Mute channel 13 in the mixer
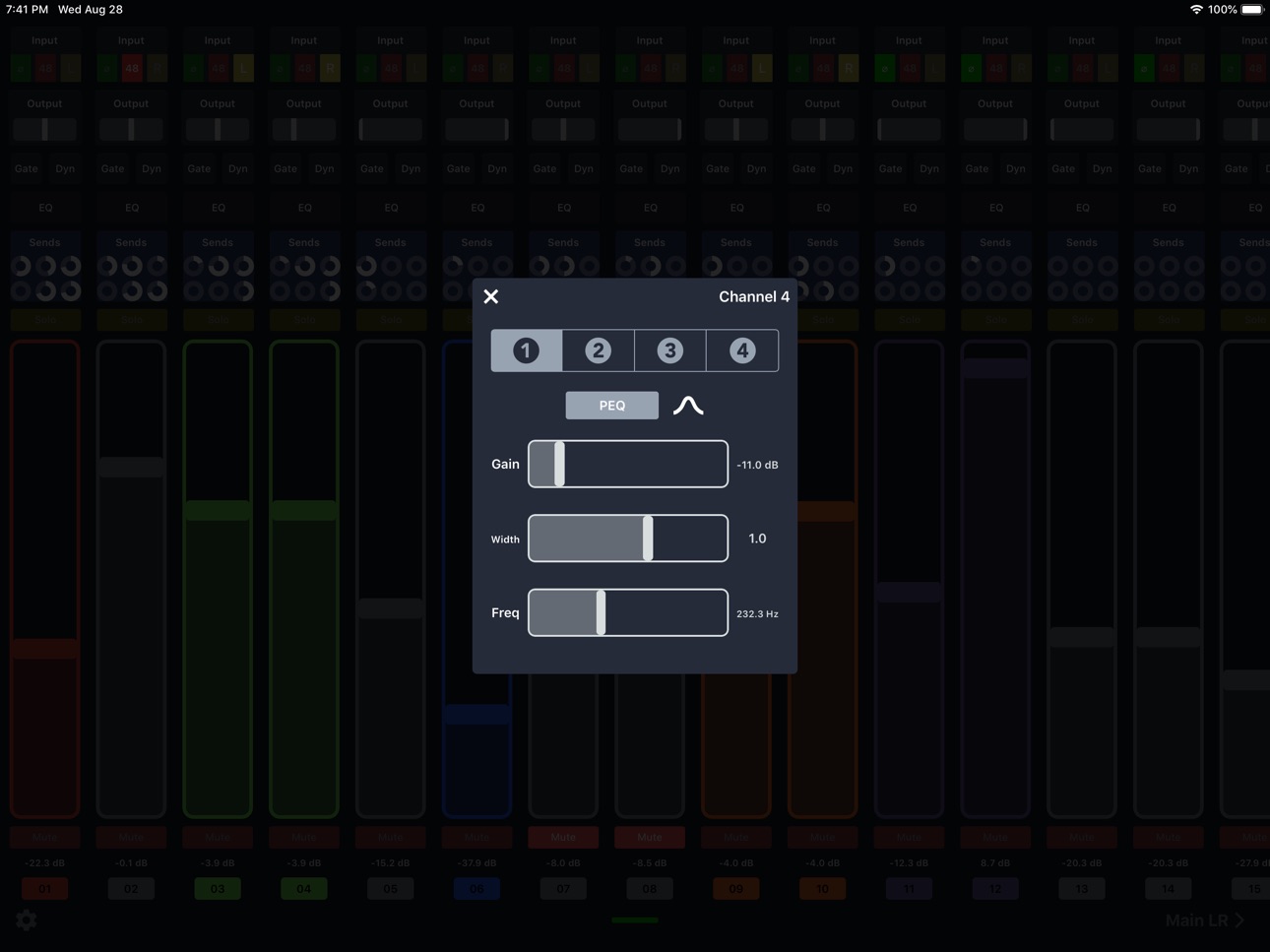The width and height of the screenshot is (1270, 952). tap(1082, 837)
